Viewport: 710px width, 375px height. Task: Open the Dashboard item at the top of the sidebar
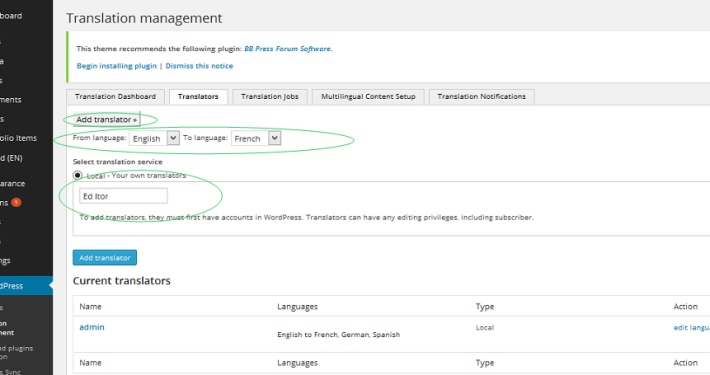[x=11, y=16]
